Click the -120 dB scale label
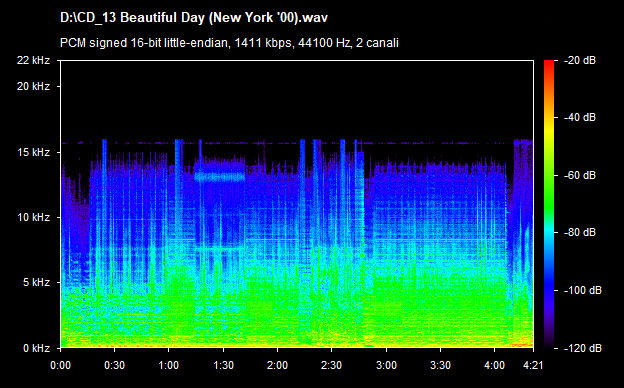The image size is (624, 388). (583, 348)
